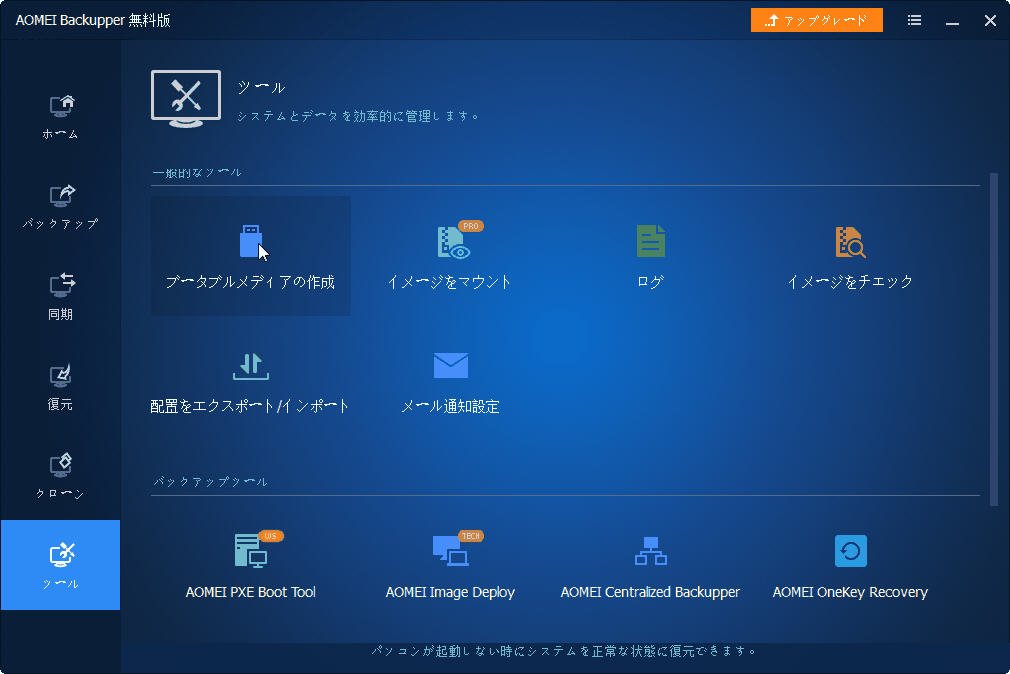Open イメージをチェック label
1010x674 pixels.
click(850, 282)
